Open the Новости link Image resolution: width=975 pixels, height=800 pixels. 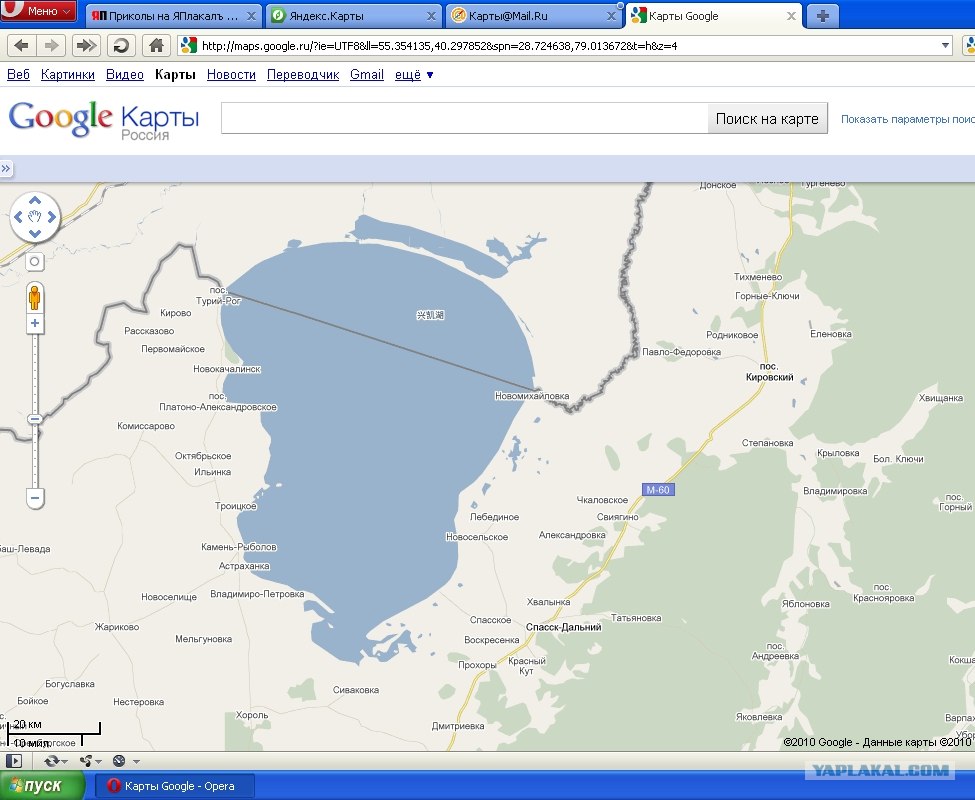231,75
